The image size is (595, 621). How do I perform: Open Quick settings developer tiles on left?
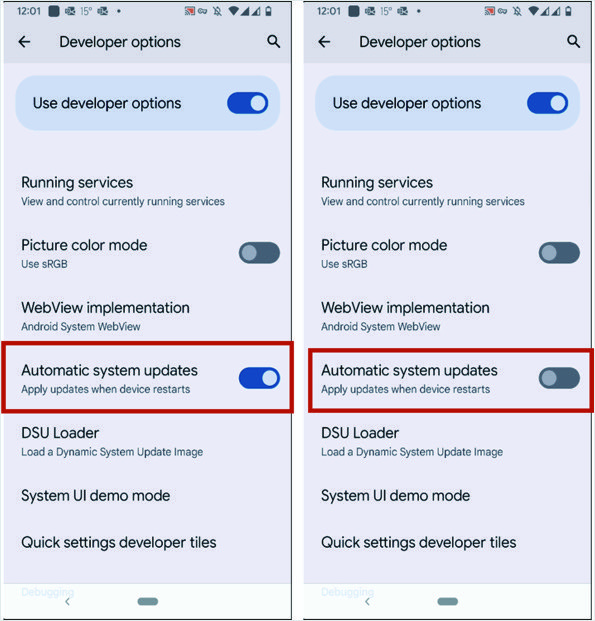(x=147, y=542)
